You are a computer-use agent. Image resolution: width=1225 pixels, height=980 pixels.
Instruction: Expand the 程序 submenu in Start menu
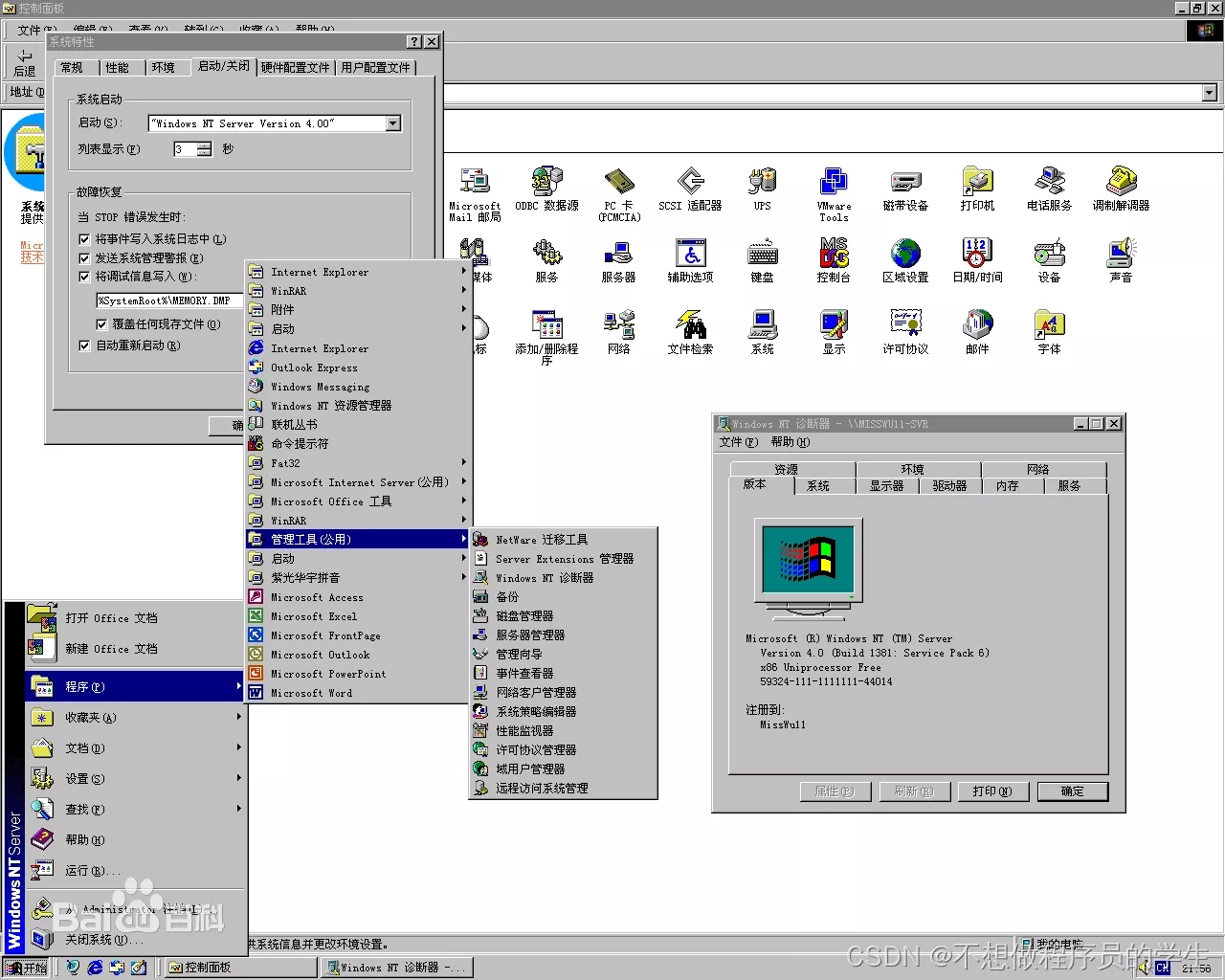[135, 687]
